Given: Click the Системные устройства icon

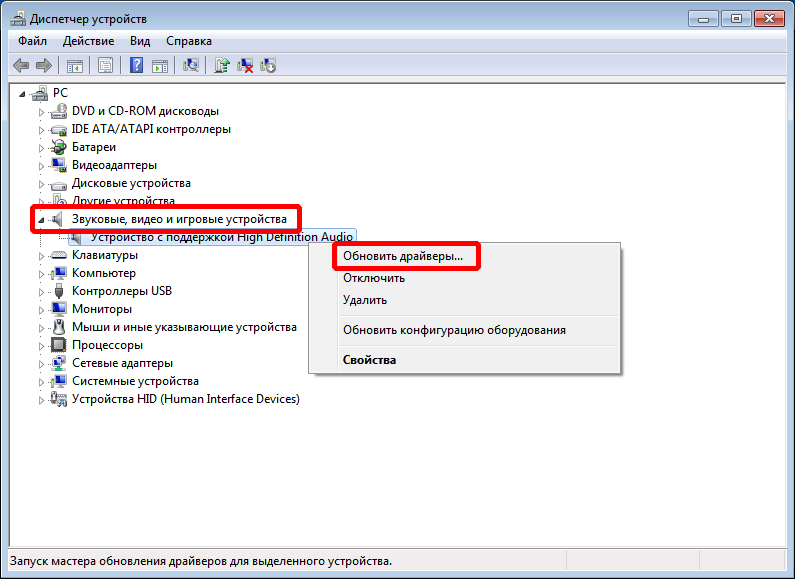Looking at the screenshot, I should pos(59,381).
